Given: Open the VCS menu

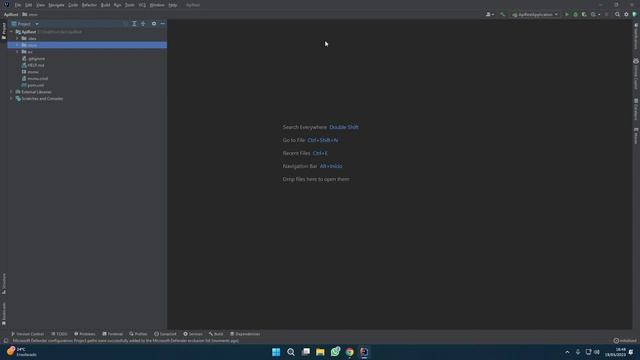Looking at the screenshot, I should point(142,5).
